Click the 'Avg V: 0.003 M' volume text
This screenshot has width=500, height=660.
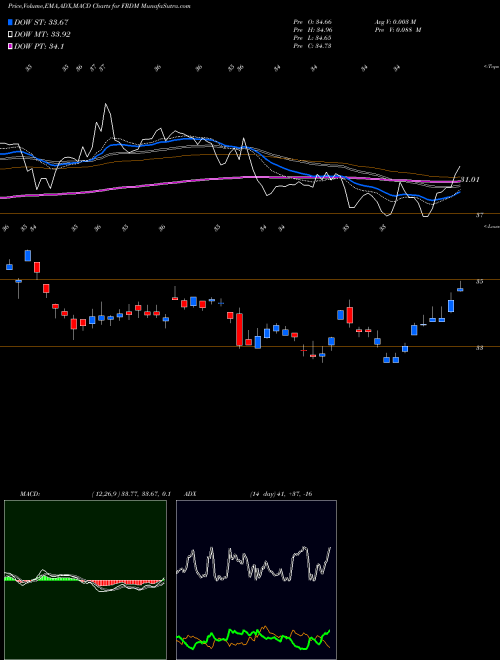coord(395,21)
